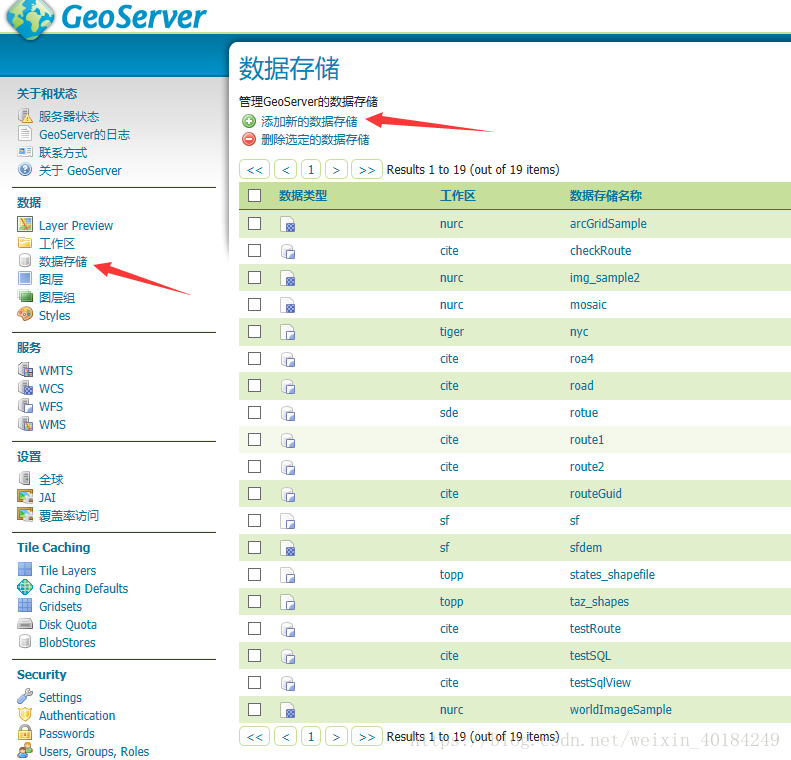Click the Security Settings wrench icon
Viewport: 791px width, 760px height.
point(25,696)
